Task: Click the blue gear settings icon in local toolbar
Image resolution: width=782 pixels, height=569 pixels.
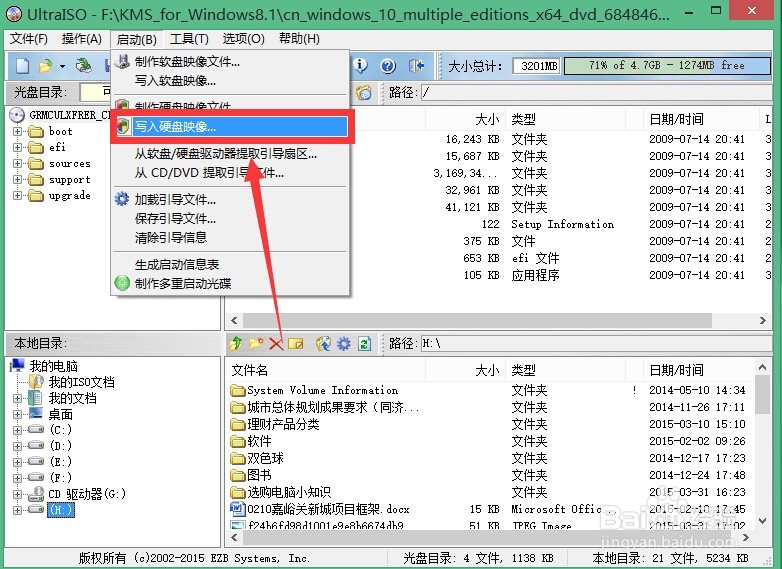Action: pyautogui.click(x=344, y=343)
